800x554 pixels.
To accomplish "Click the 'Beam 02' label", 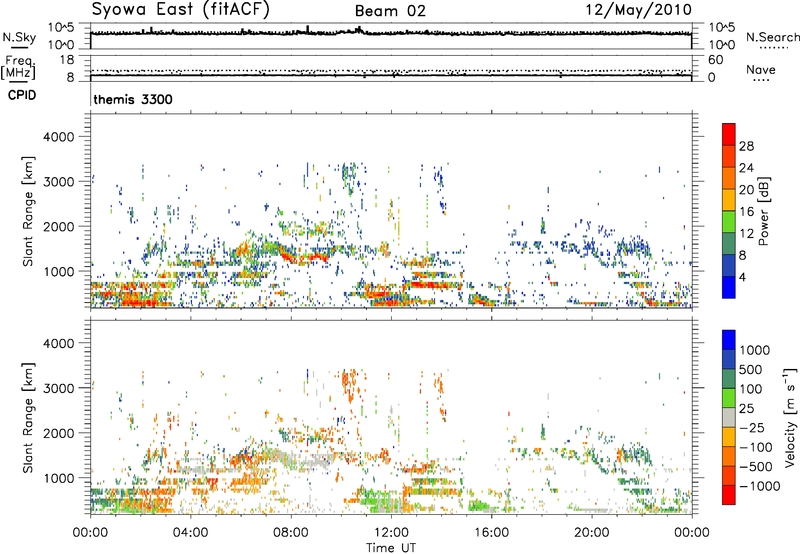I will pyautogui.click(x=390, y=11).
